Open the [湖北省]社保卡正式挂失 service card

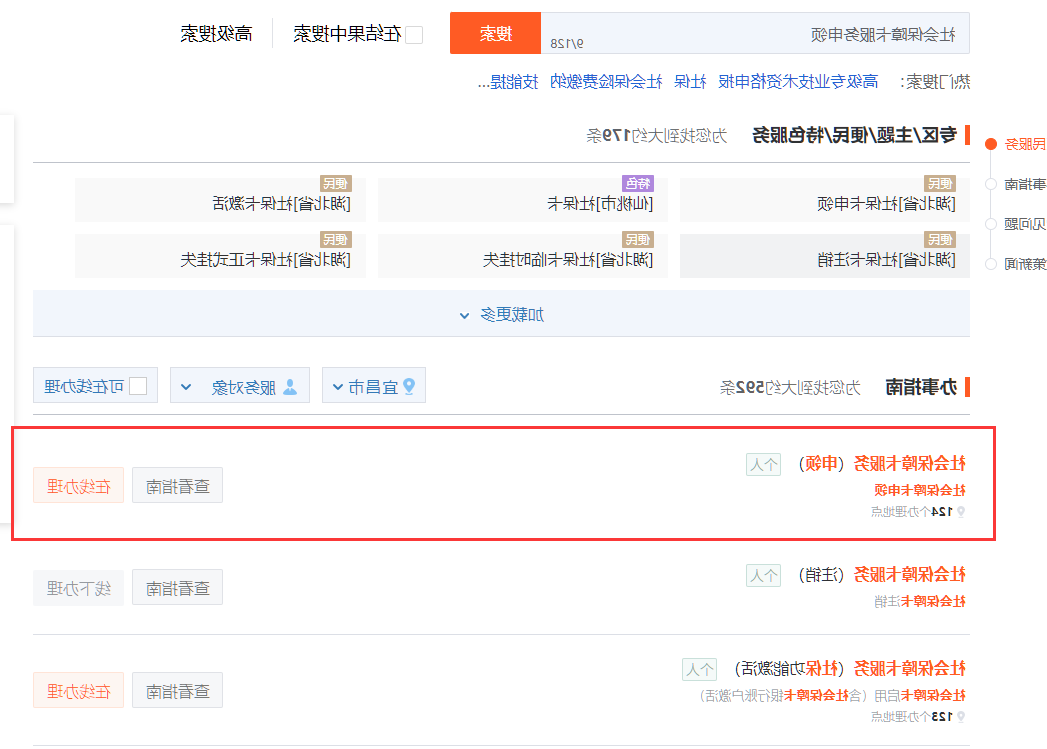click(x=220, y=256)
